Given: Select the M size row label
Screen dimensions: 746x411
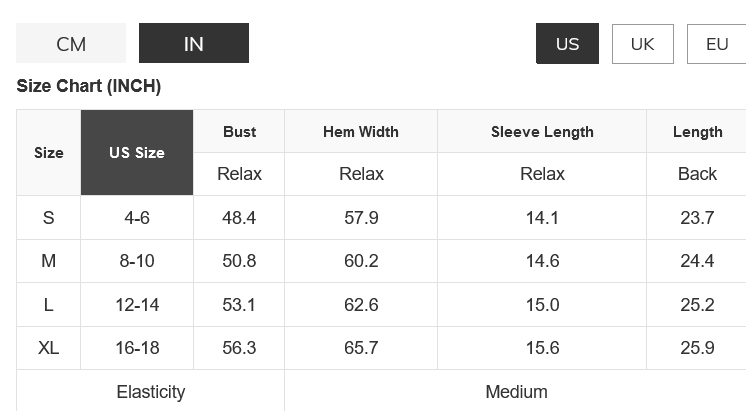Looking at the screenshot, I should pyautogui.click(x=49, y=261).
